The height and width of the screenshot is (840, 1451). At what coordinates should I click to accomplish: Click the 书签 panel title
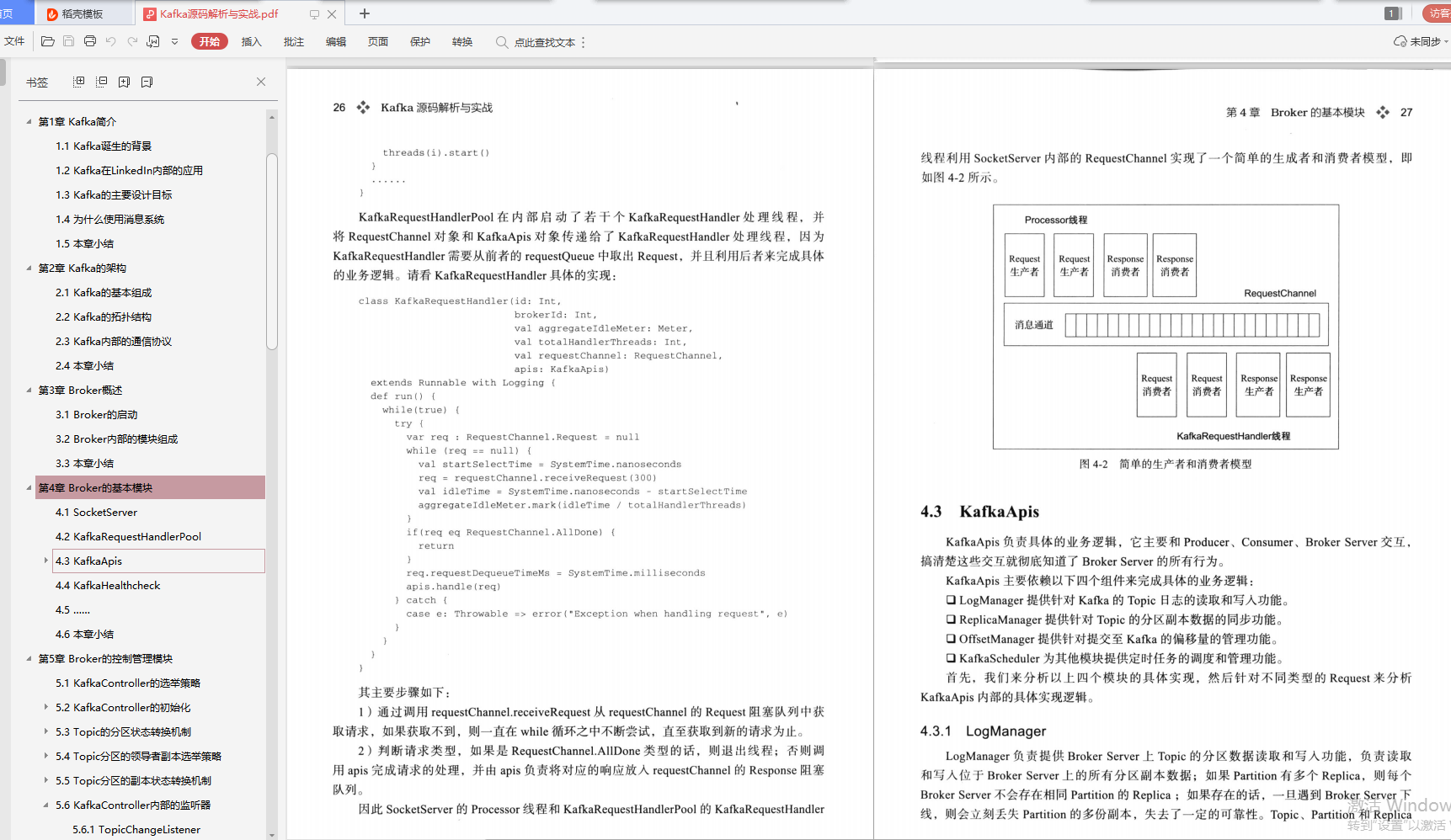(x=37, y=82)
